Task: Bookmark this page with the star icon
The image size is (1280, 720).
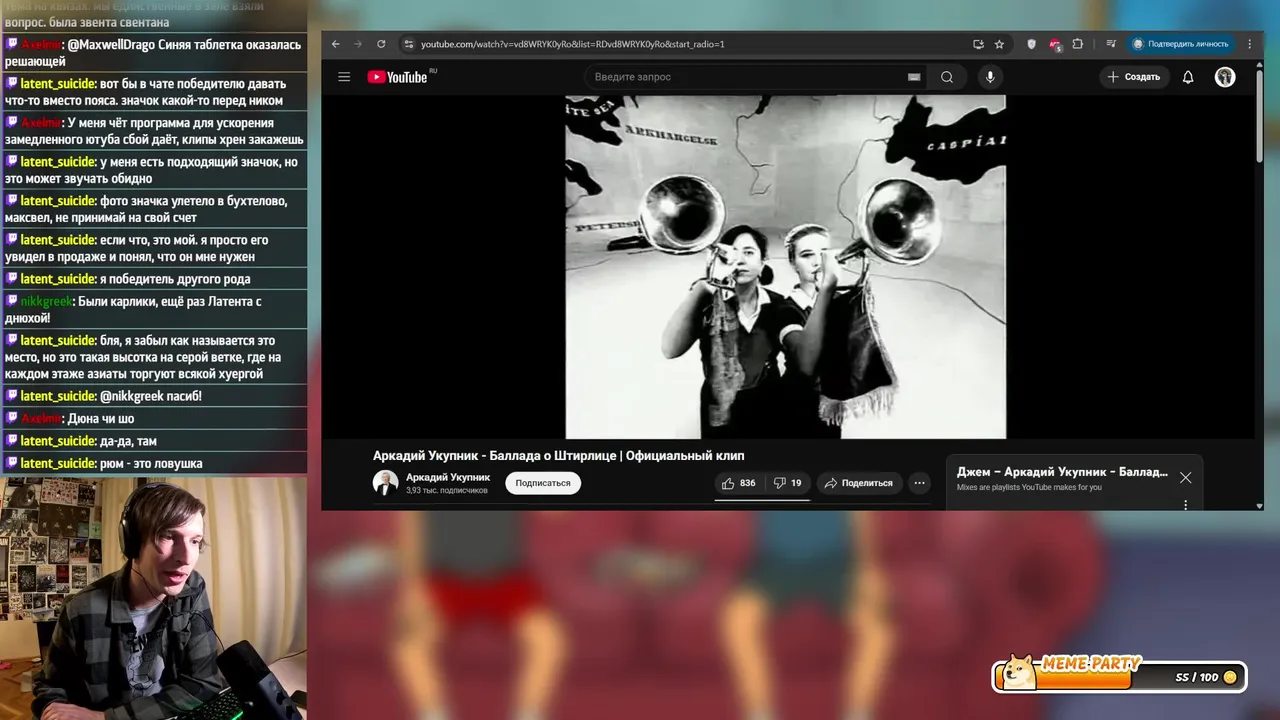Action: click(999, 44)
